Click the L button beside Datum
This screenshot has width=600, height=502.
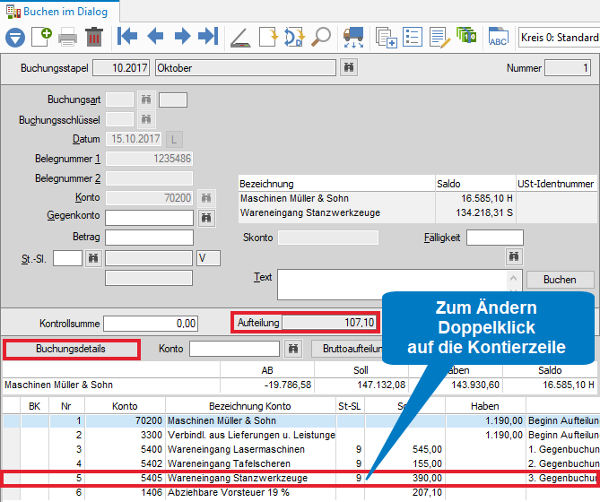174,139
